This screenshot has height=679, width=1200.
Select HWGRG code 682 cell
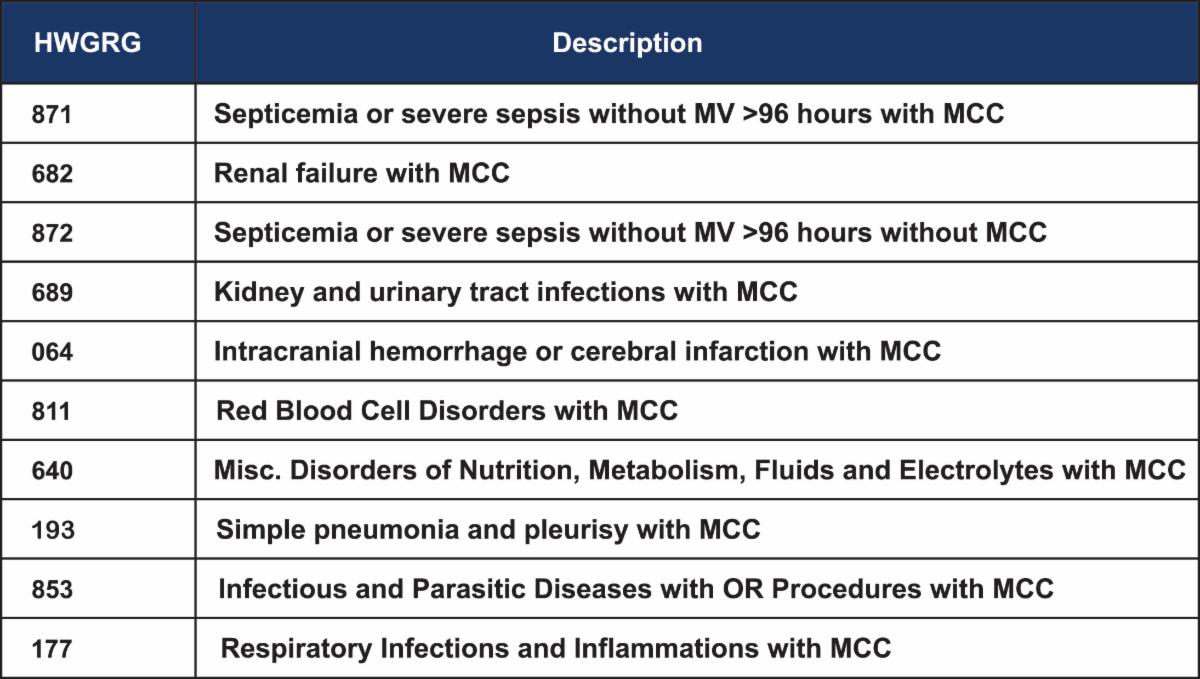[53, 173]
